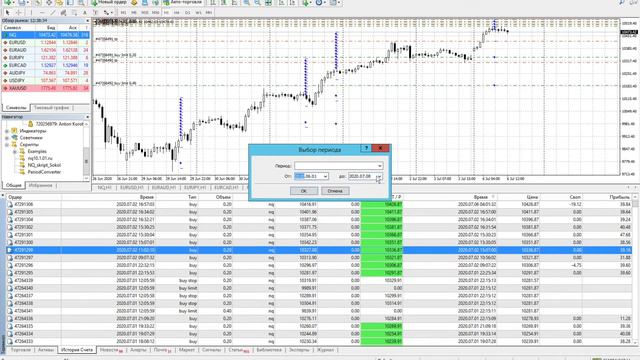The height and width of the screenshot is (360, 640).
Task: Switch chart to D1 timeframe
Action: tap(187, 13)
